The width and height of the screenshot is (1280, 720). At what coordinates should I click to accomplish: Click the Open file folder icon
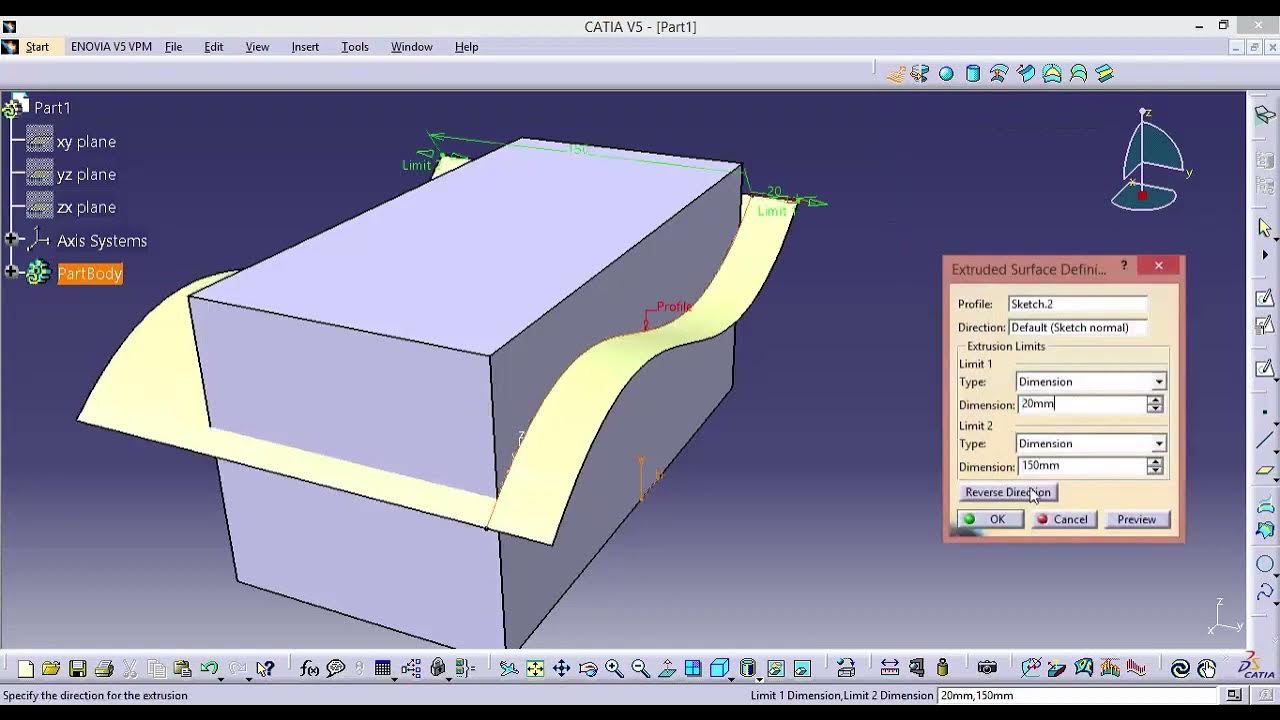(51, 669)
